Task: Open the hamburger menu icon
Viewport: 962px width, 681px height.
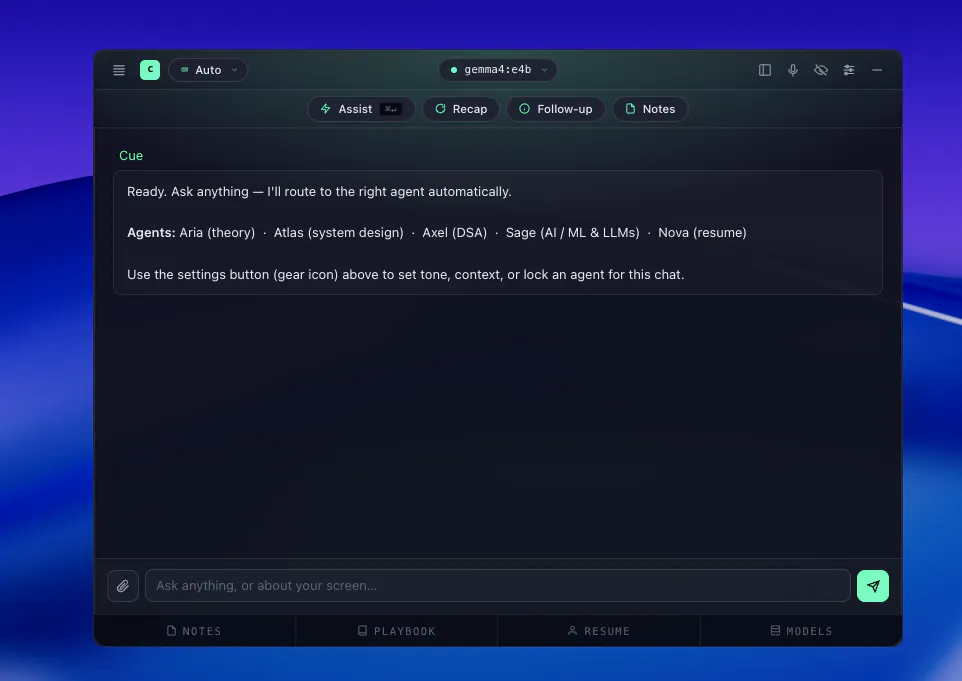Action: coord(119,70)
